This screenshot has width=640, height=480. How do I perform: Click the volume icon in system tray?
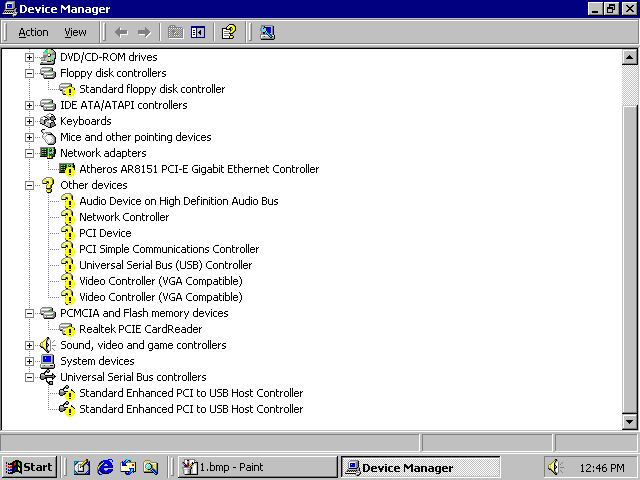[555, 467]
